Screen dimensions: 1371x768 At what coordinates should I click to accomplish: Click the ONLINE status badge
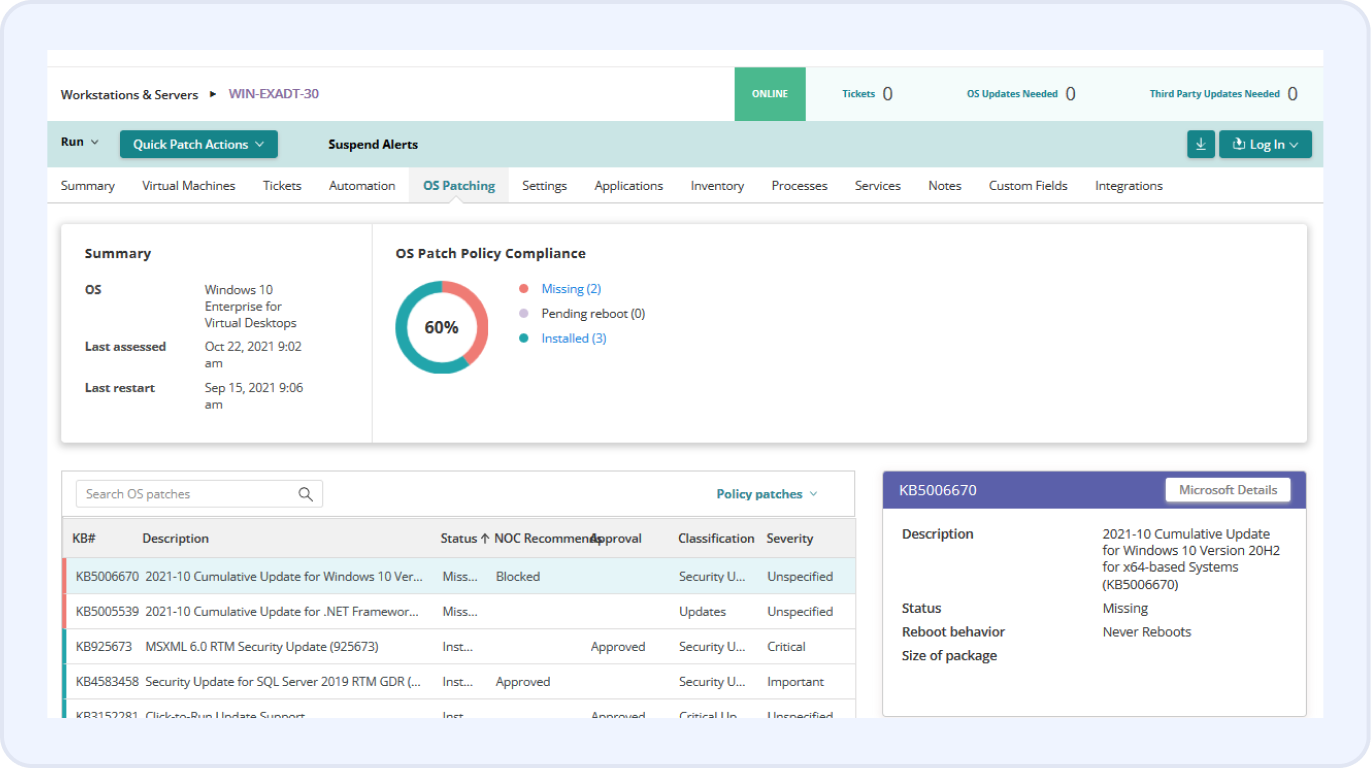pos(770,94)
